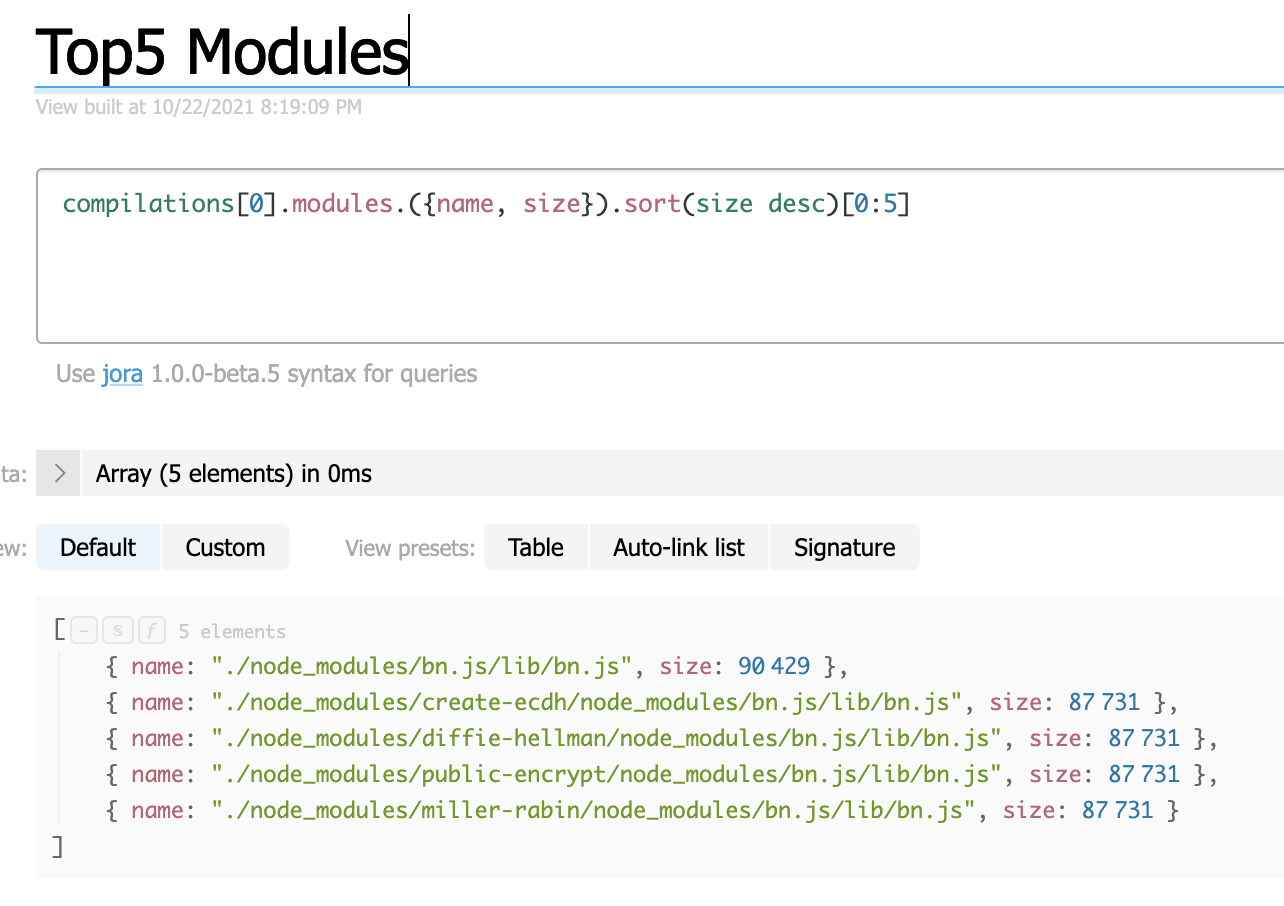Click 'sort' in the query text
The width and height of the screenshot is (1284, 906).
click(x=652, y=204)
